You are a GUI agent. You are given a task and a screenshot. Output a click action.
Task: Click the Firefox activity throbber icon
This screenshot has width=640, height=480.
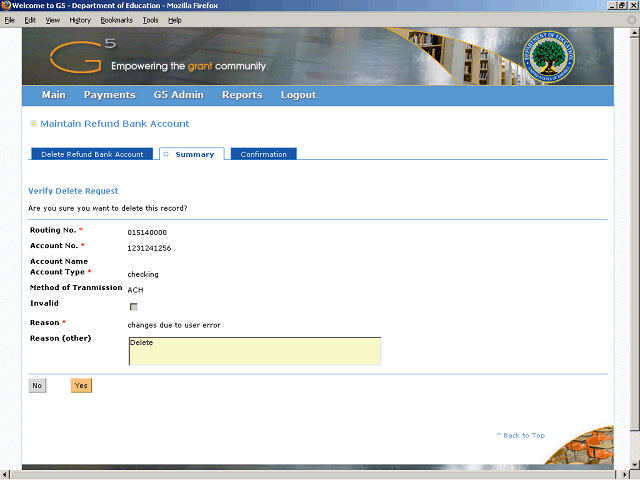click(632, 20)
